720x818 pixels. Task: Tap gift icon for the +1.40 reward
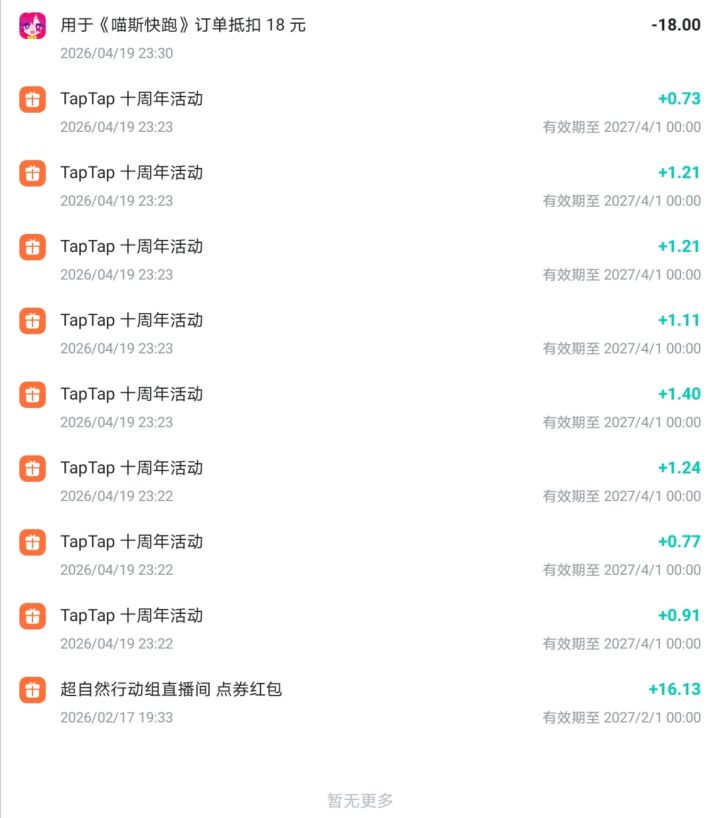(33, 395)
